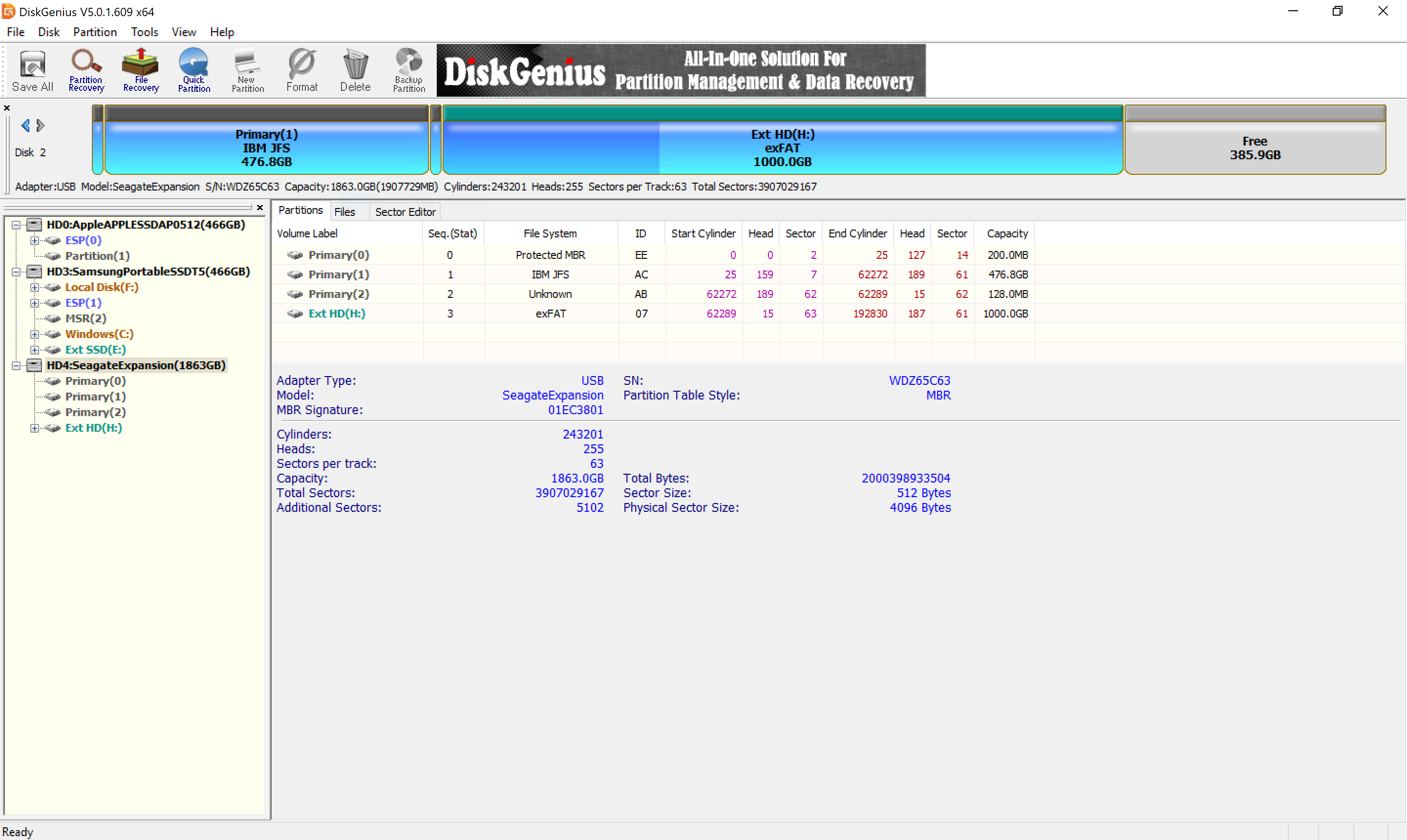Switch to the Sector Editor tab

tap(405, 211)
